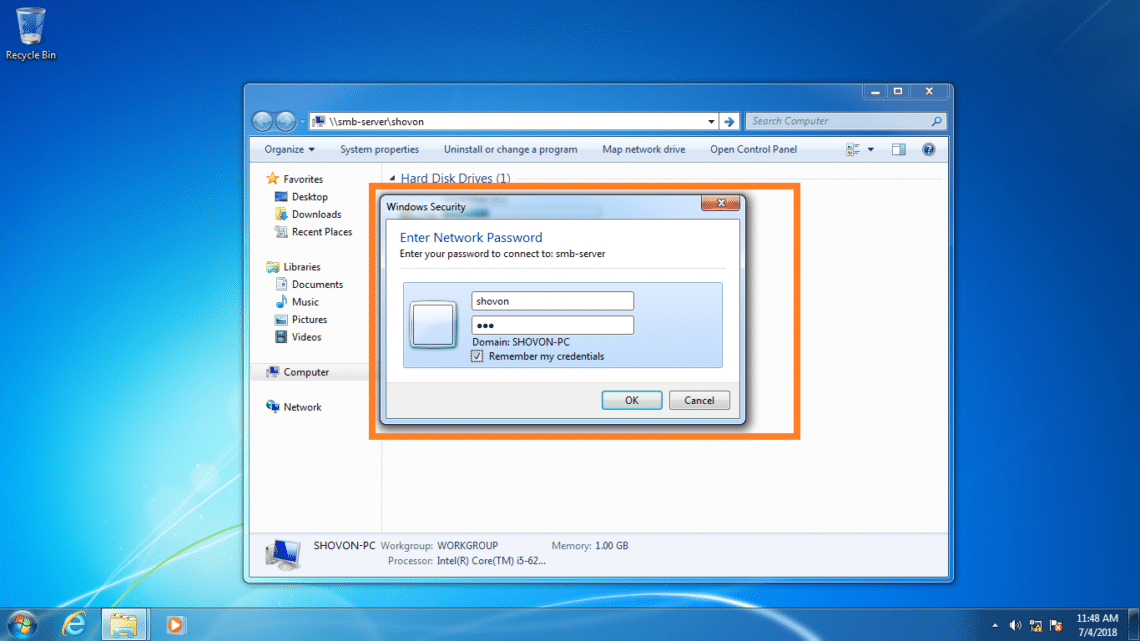
Task: Launch Internet Explorer from taskbar
Action: [73, 624]
